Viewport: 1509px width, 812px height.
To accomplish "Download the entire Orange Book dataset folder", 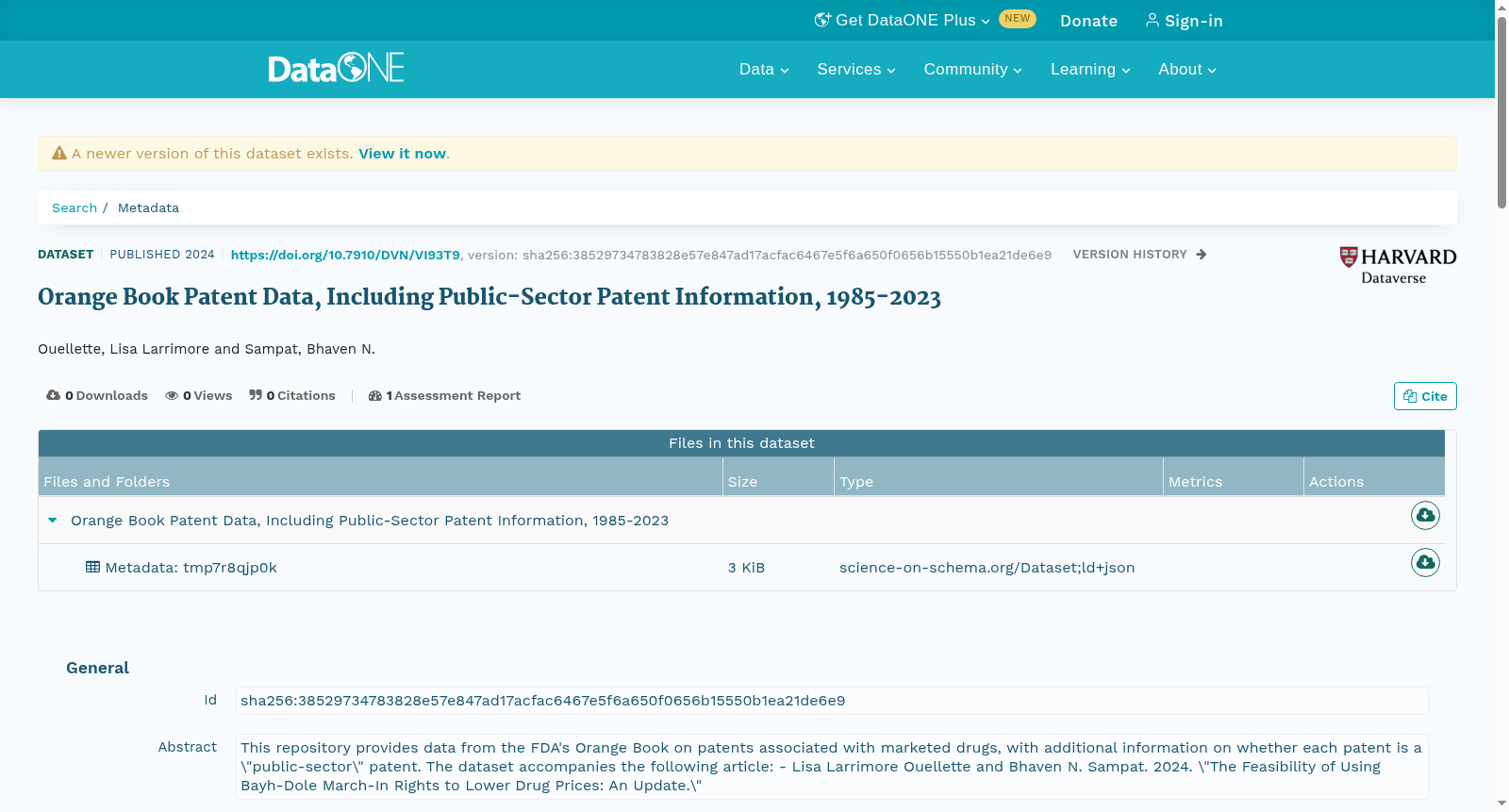I will click(1425, 515).
